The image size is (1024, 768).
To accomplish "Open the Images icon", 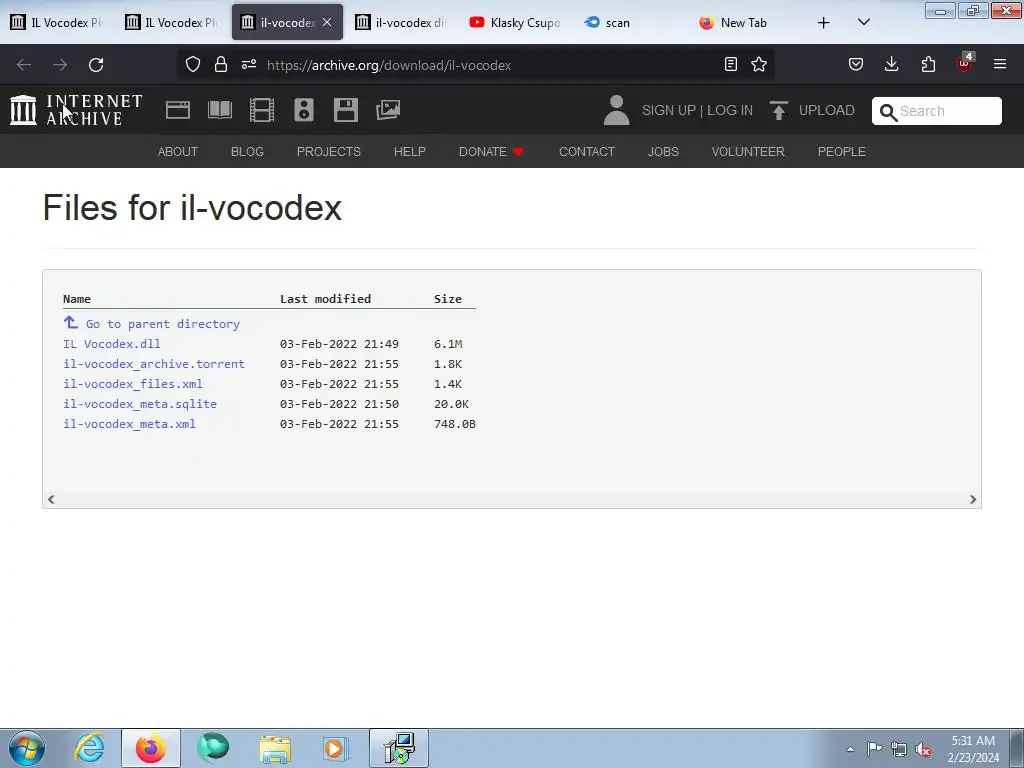I will 388,110.
